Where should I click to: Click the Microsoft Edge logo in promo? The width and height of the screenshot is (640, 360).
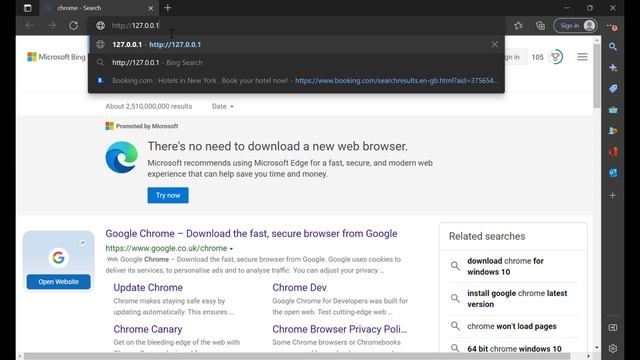122,157
